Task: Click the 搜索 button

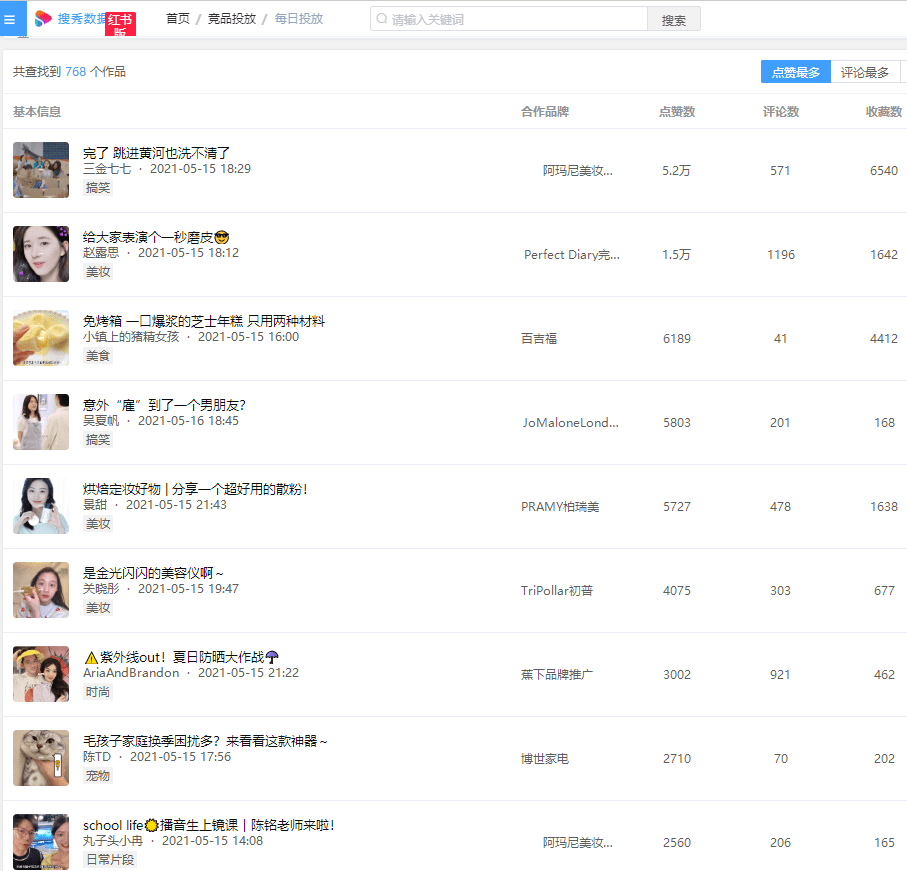Action: 674,20
